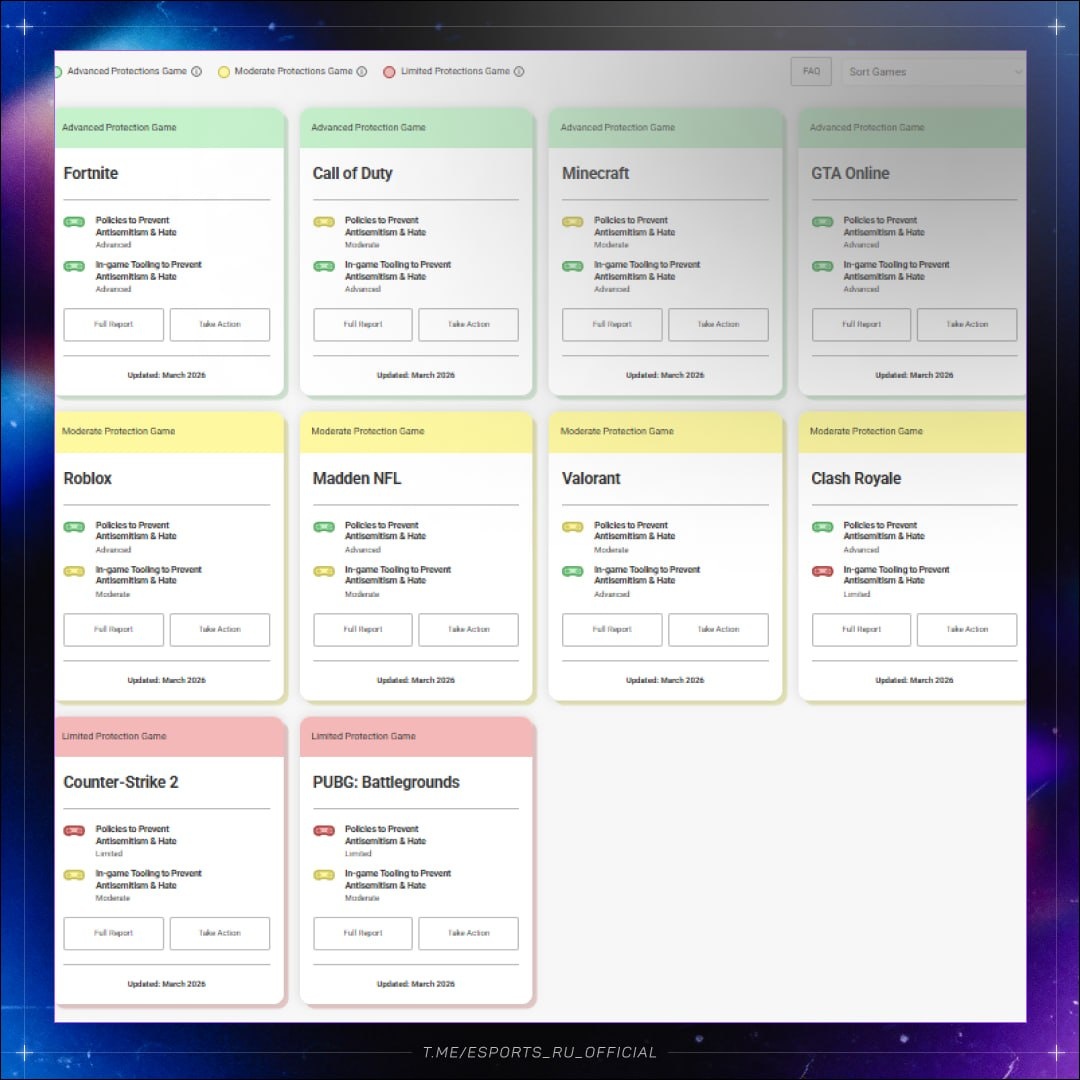Click the Valorant game title
The height and width of the screenshot is (1080, 1080).
[591, 479]
